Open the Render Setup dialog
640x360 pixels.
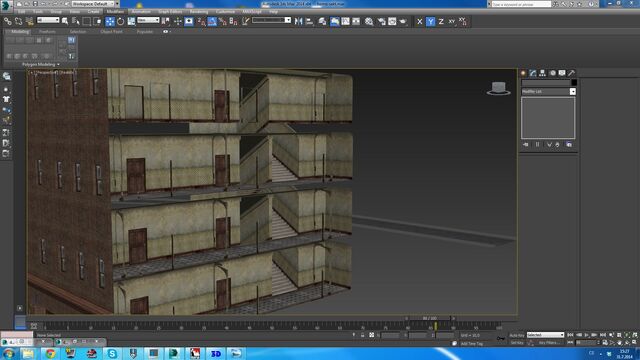click(x=382, y=21)
